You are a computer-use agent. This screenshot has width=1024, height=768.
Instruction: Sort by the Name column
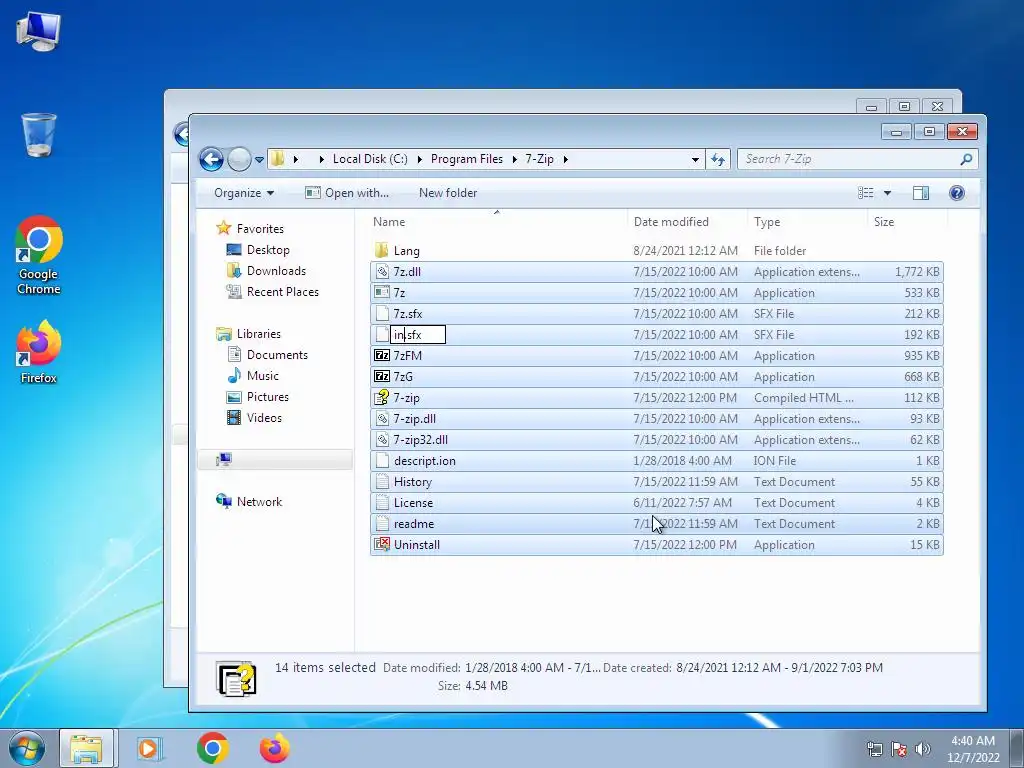(389, 222)
